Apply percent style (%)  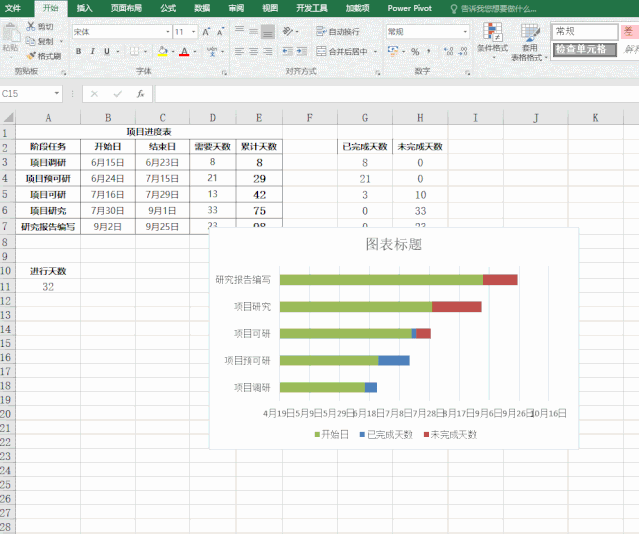pyautogui.click(x=415, y=51)
